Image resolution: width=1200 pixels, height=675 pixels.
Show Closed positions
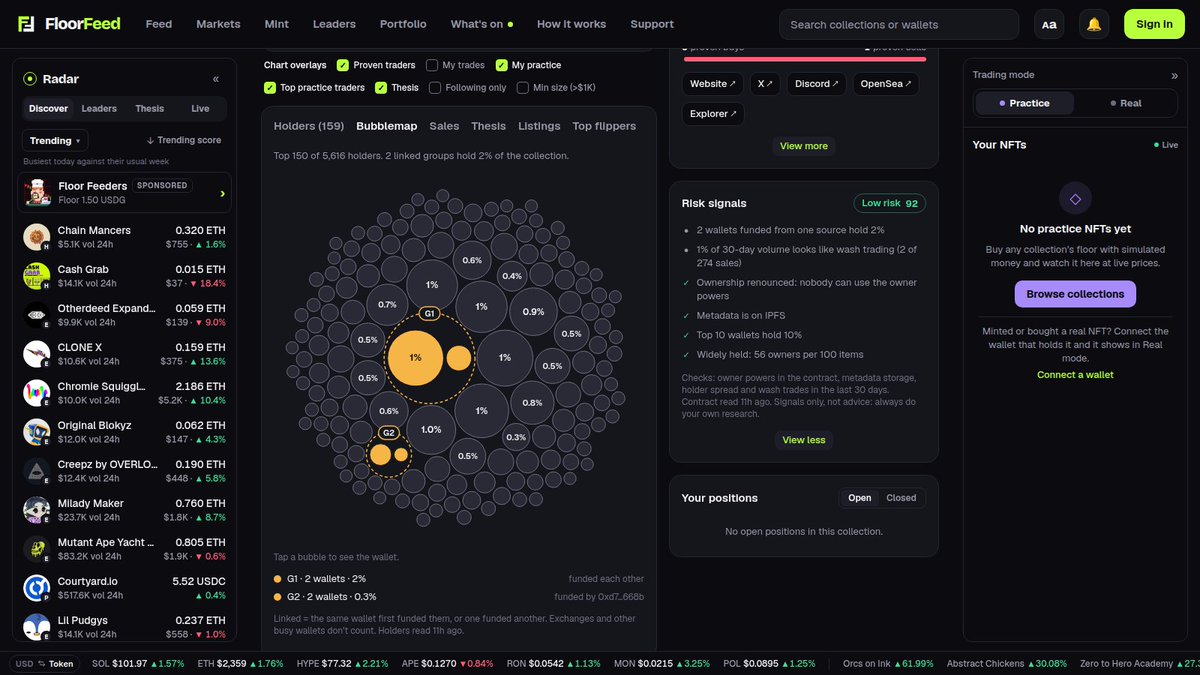[x=901, y=498]
